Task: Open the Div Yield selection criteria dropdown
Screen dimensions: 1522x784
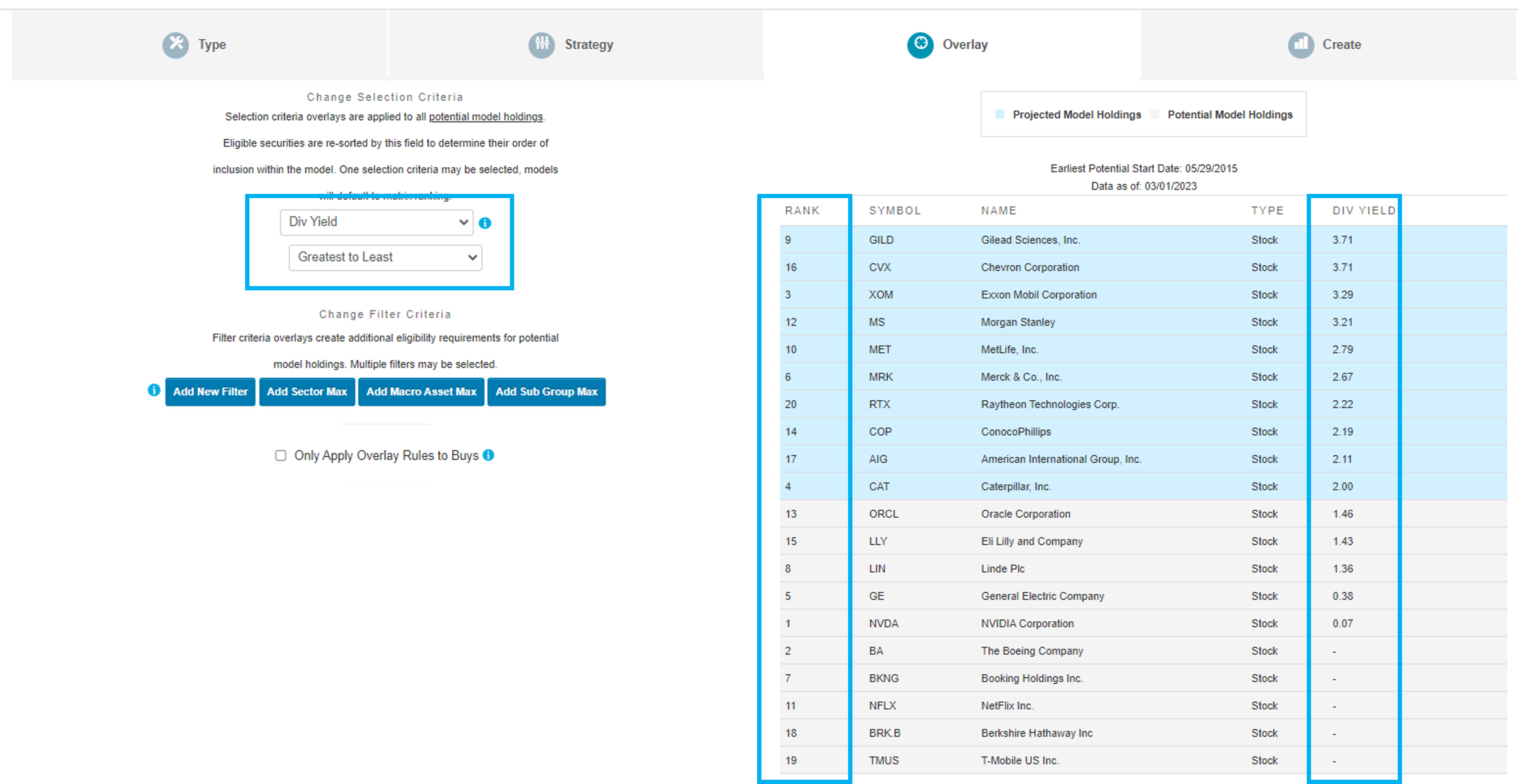Action: tap(376, 222)
